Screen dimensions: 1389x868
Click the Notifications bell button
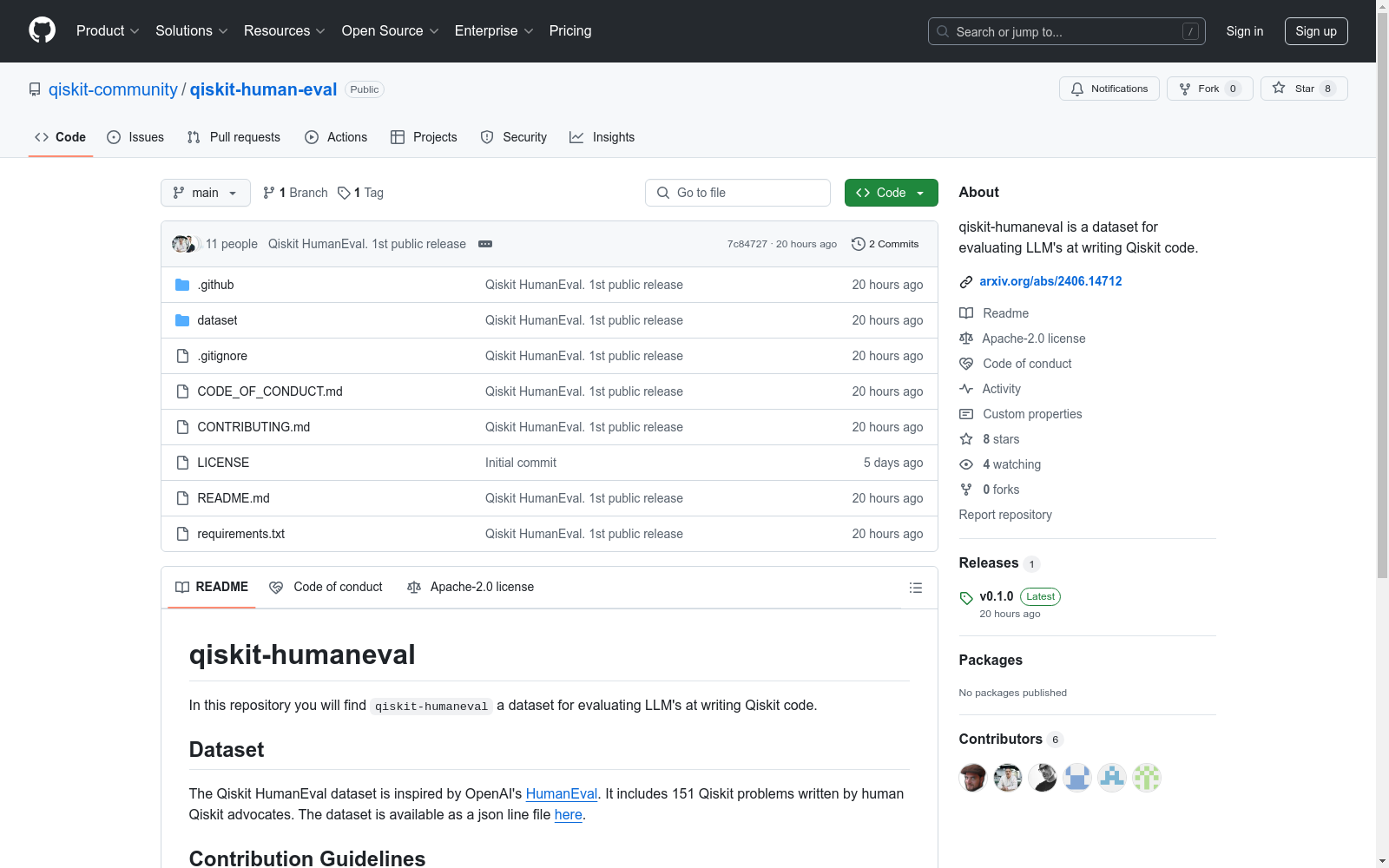[x=1109, y=89]
